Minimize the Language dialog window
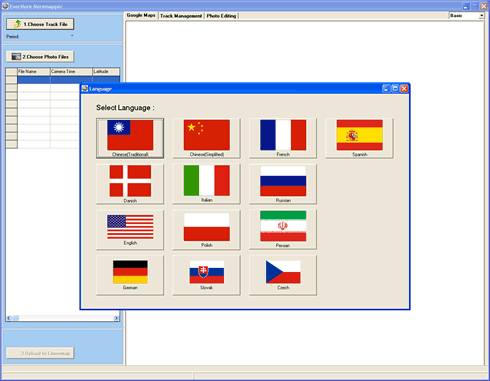490x381 pixels. click(386, 88)
